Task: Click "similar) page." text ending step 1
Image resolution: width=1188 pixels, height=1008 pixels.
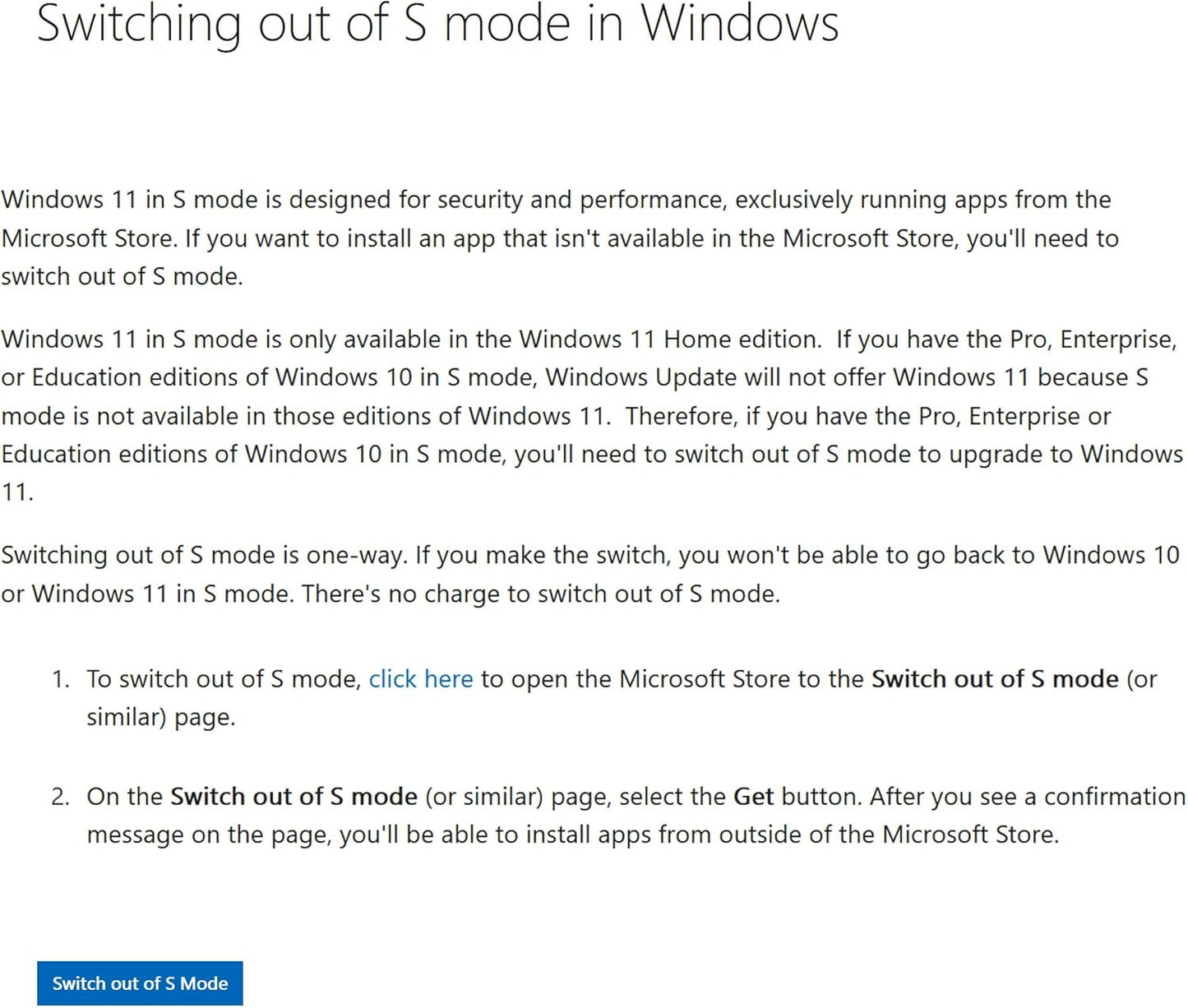Action: click(x=161, y=717)
